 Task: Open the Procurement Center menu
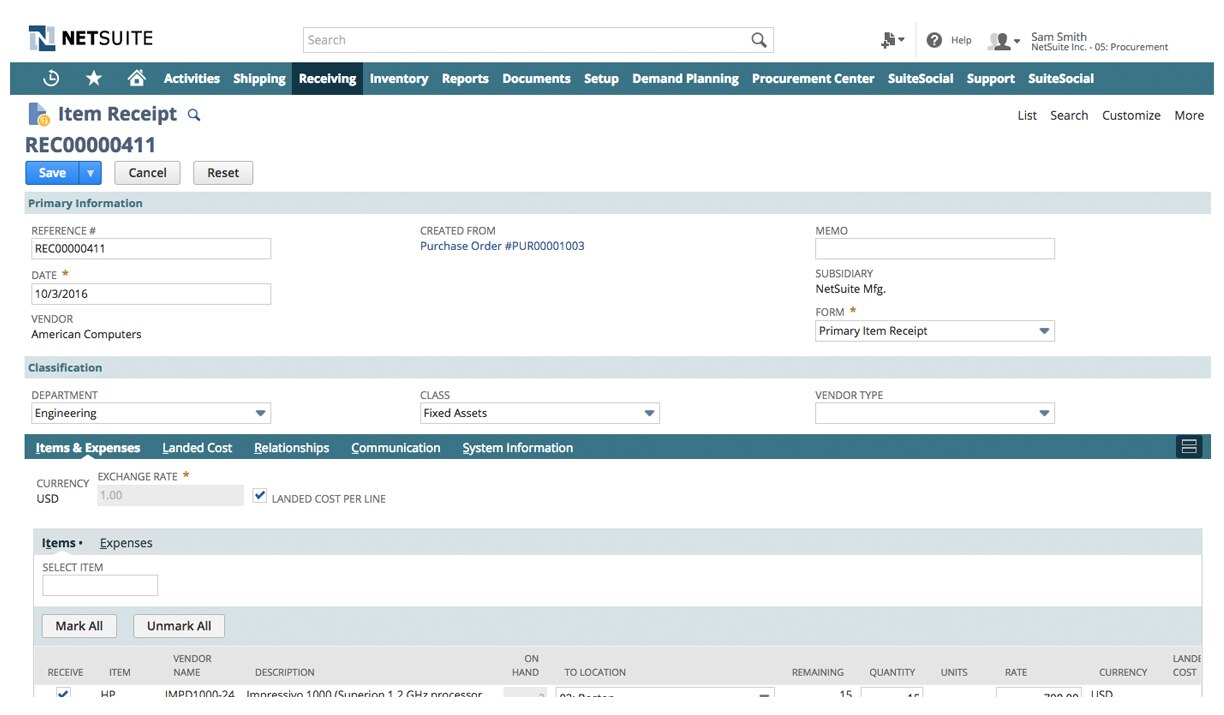click(x=813, y=78)
